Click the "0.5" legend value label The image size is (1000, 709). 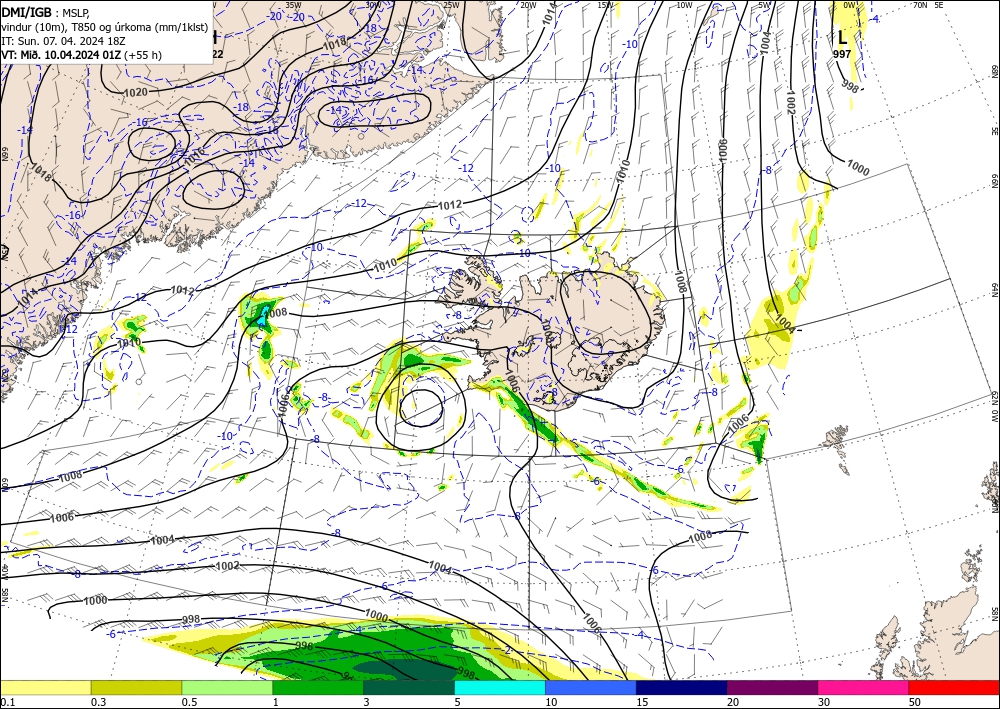(189, 702)
